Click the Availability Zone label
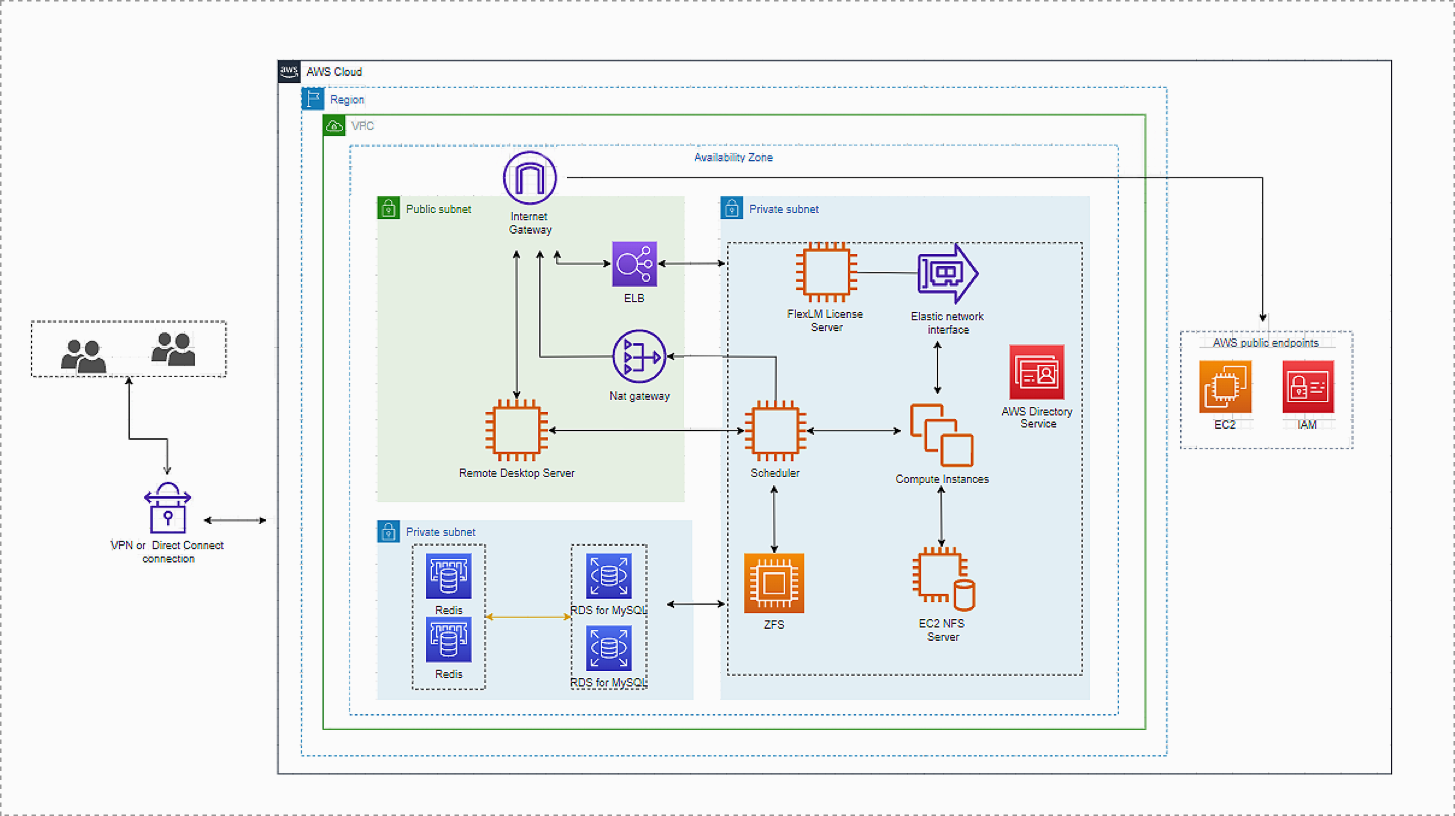1455x816 pixels. [733, 158]
